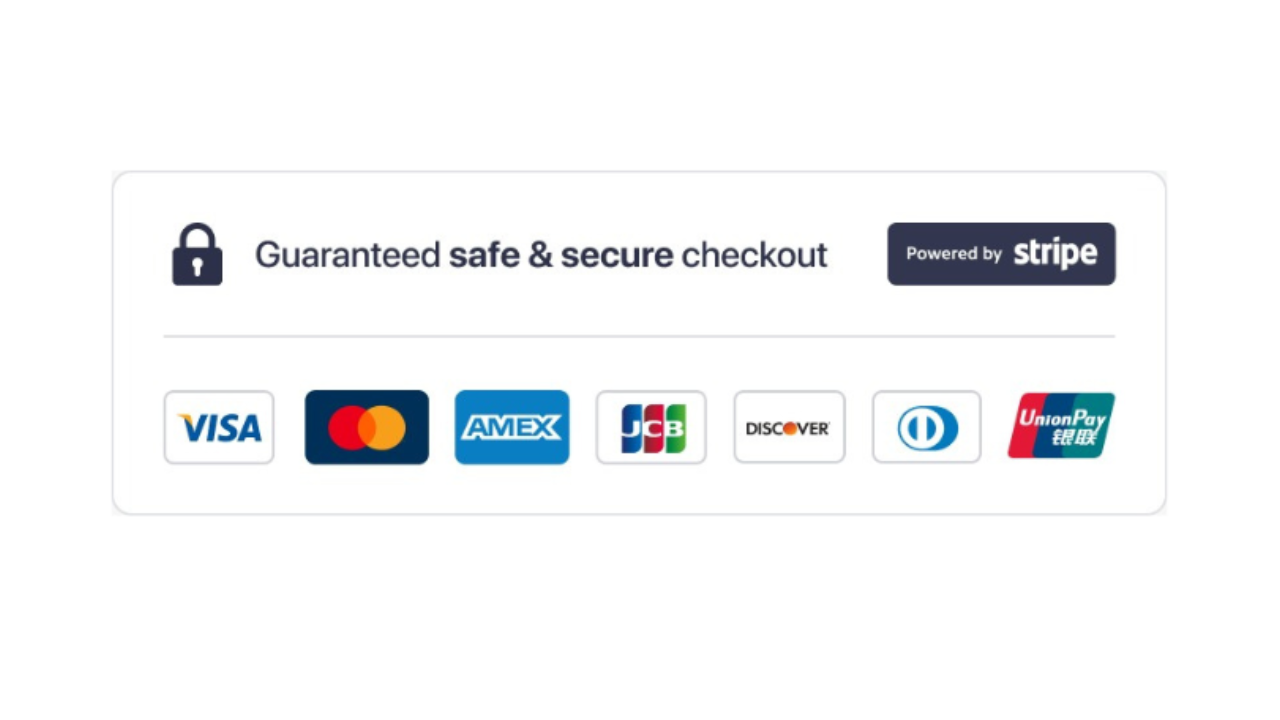
Task: Click the green B segment of JCB
Action: [x=674, y=428]
